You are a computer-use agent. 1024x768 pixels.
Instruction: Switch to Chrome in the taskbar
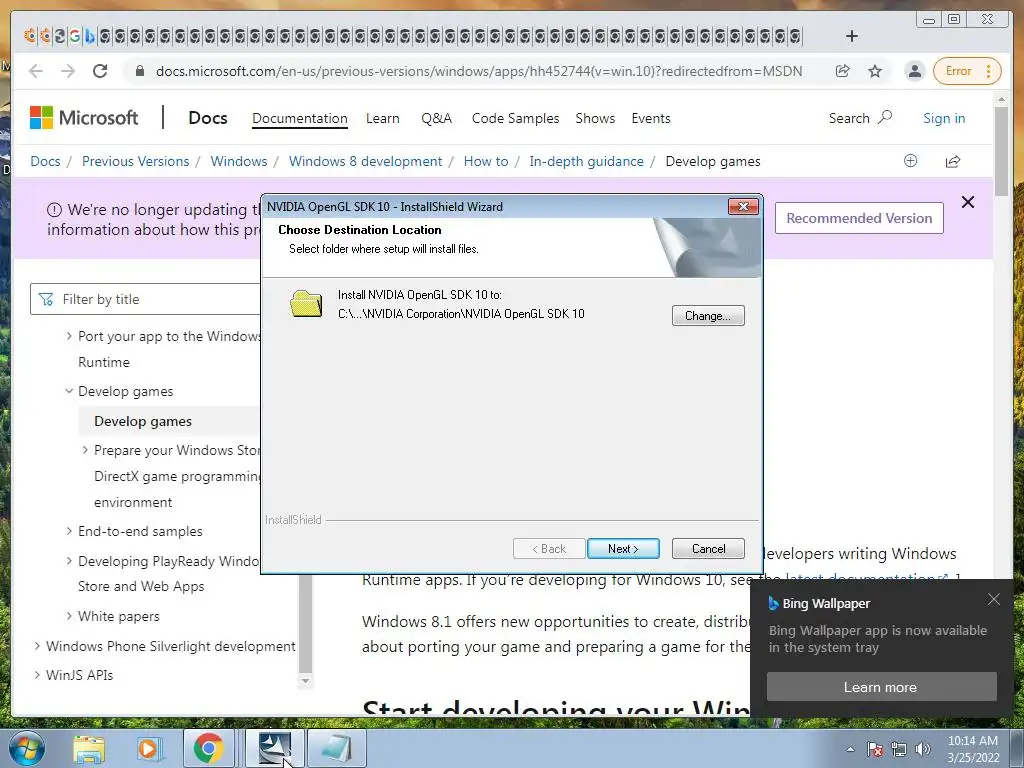208,748
